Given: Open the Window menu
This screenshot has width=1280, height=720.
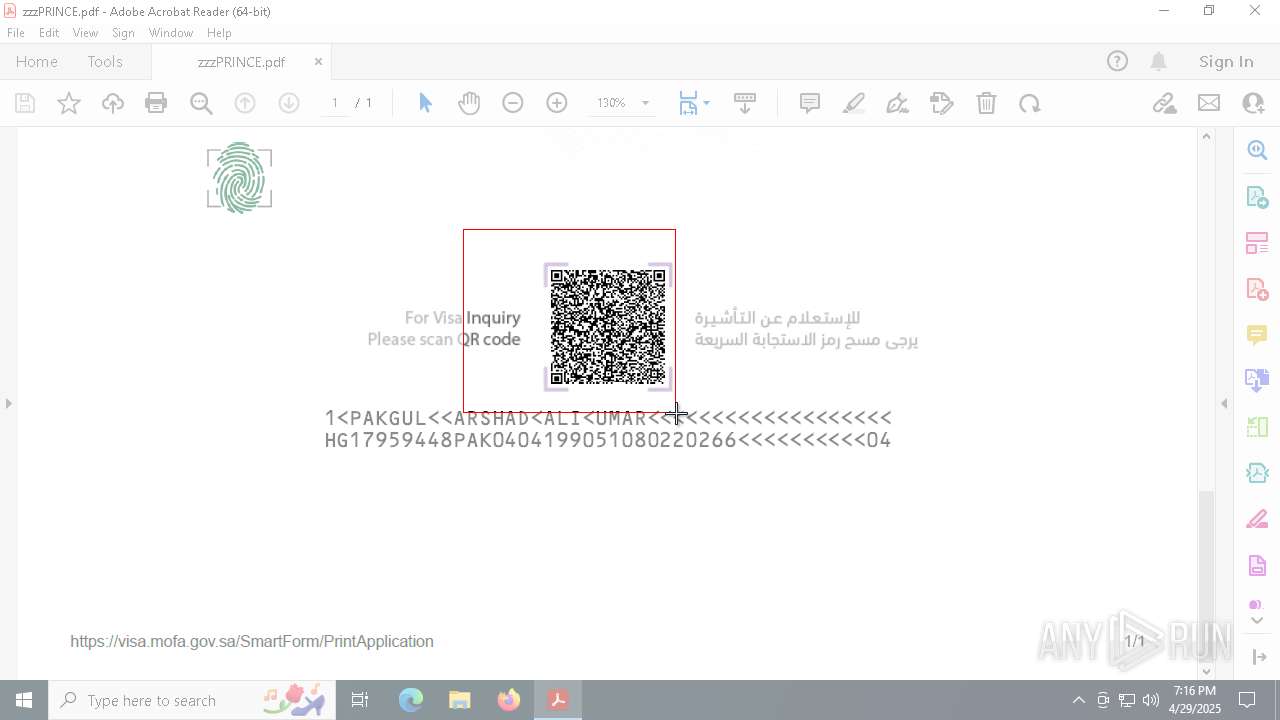Looking at the screenshot, I should pyautogui.click(x=171, y=33).
